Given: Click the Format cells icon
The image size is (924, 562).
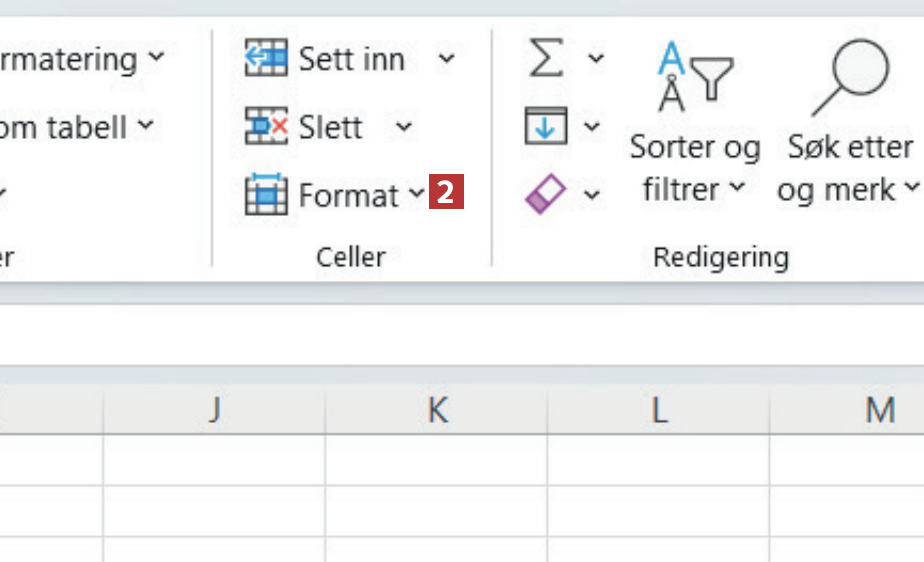Looking at the screenshot, I should pyautogui.click(x=266, y=195).
